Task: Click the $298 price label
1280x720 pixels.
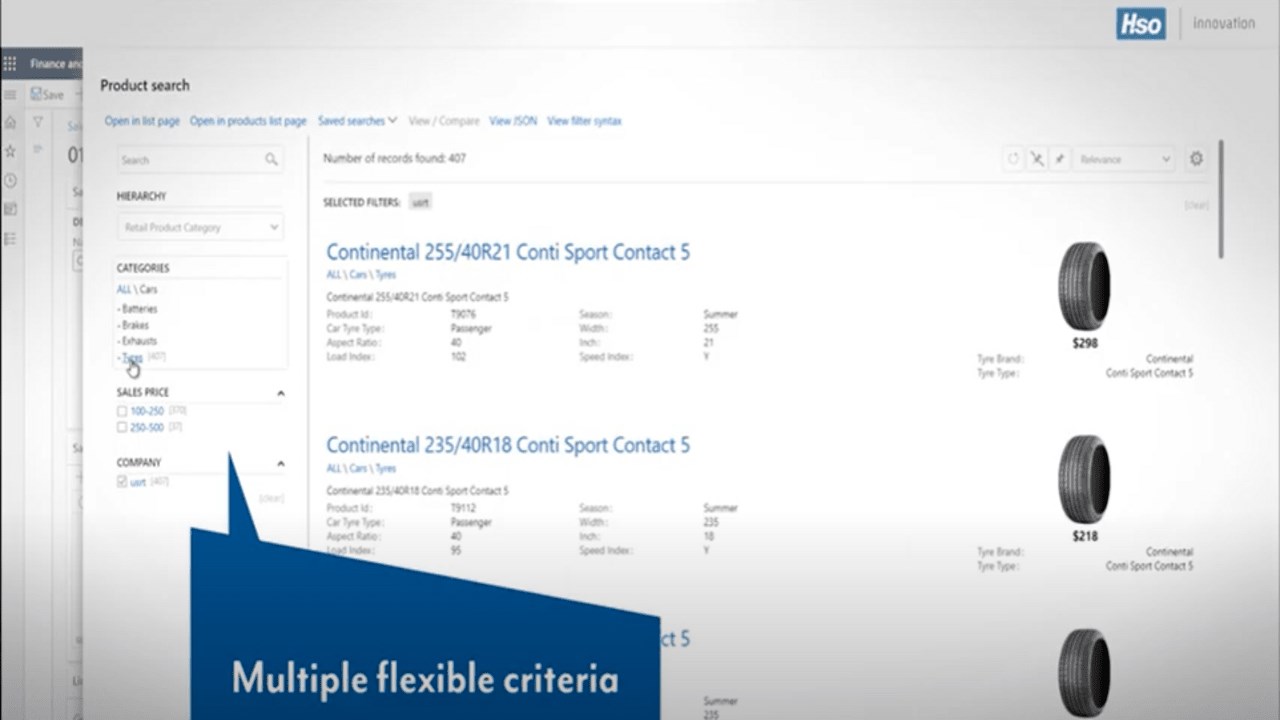Action: pos(1085,343)
